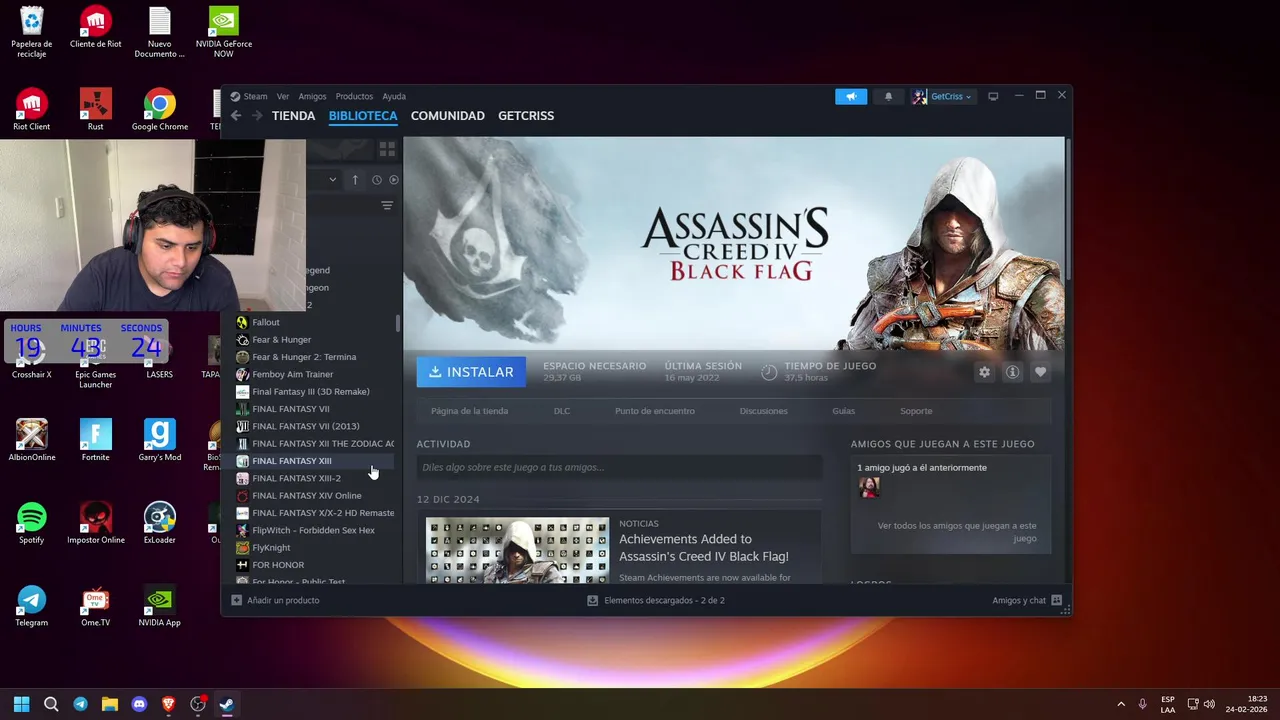This screenshot has width=1280, height=720.
Task: Open Amigos y chat
Action: pos(1019,600)
